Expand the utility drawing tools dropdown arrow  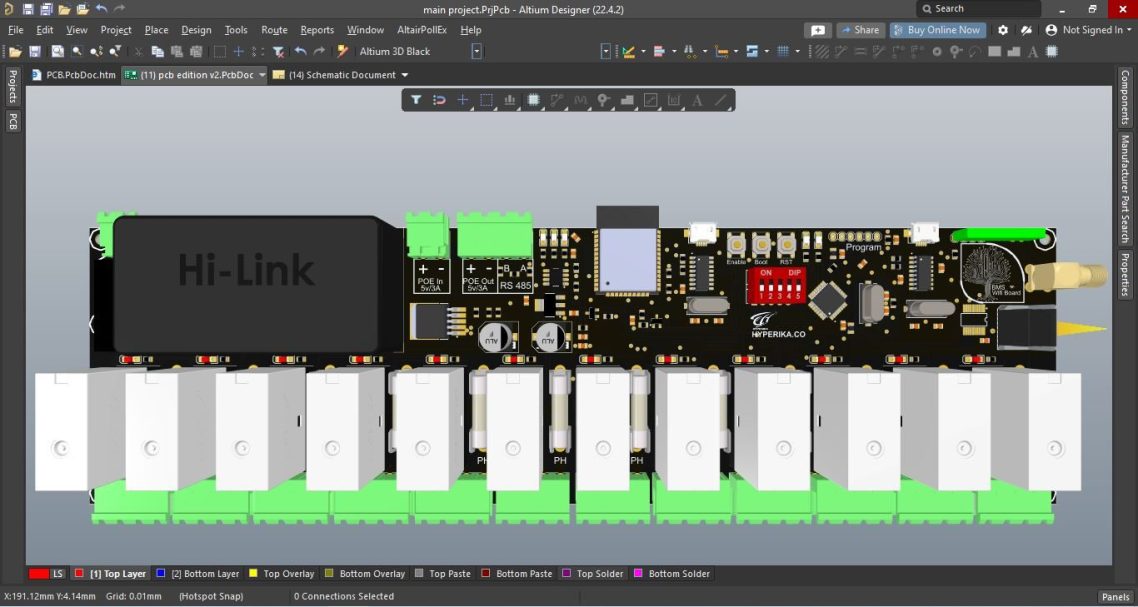click(643, 52)
